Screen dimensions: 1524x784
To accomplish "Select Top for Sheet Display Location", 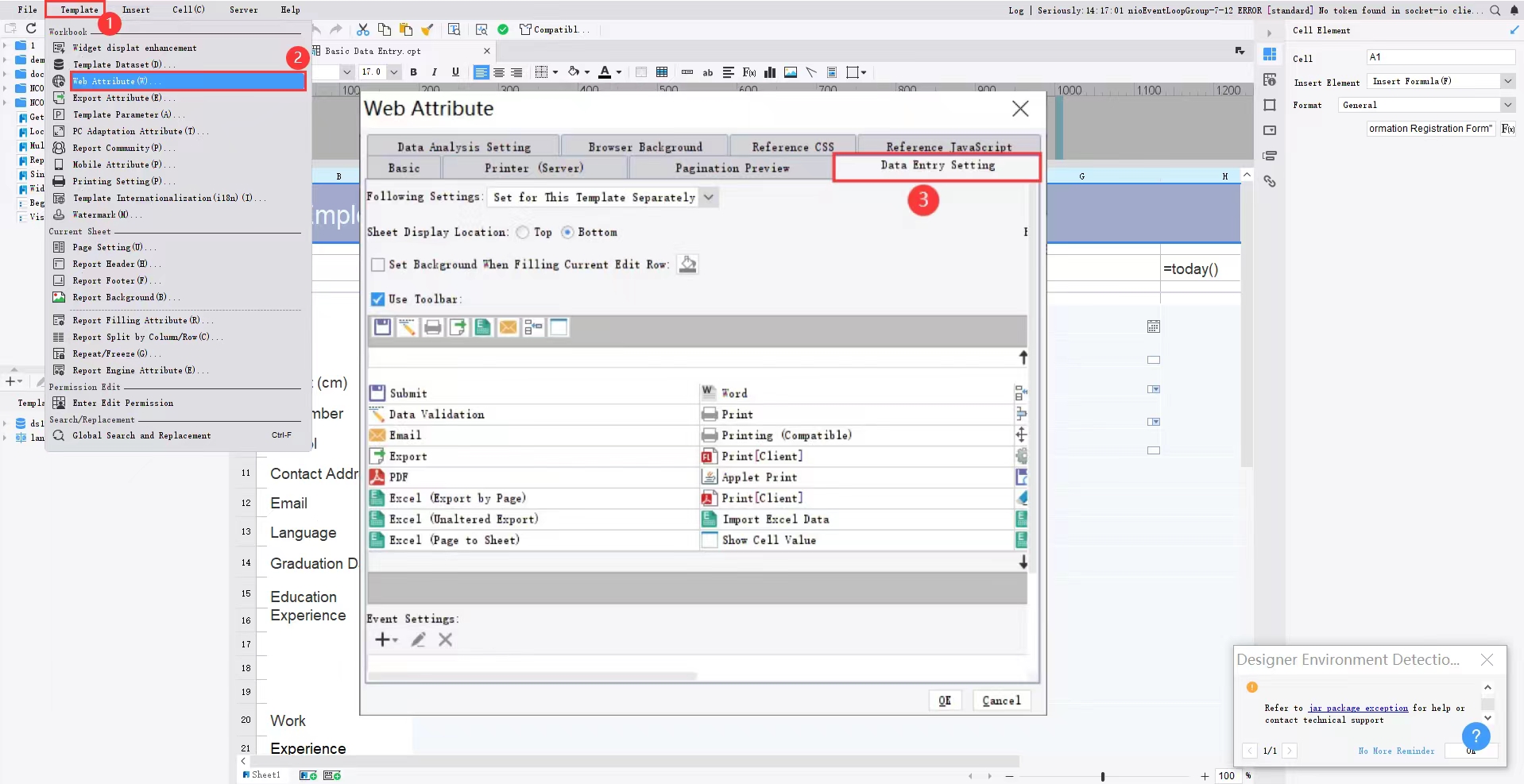I will (x=522, y=233).
